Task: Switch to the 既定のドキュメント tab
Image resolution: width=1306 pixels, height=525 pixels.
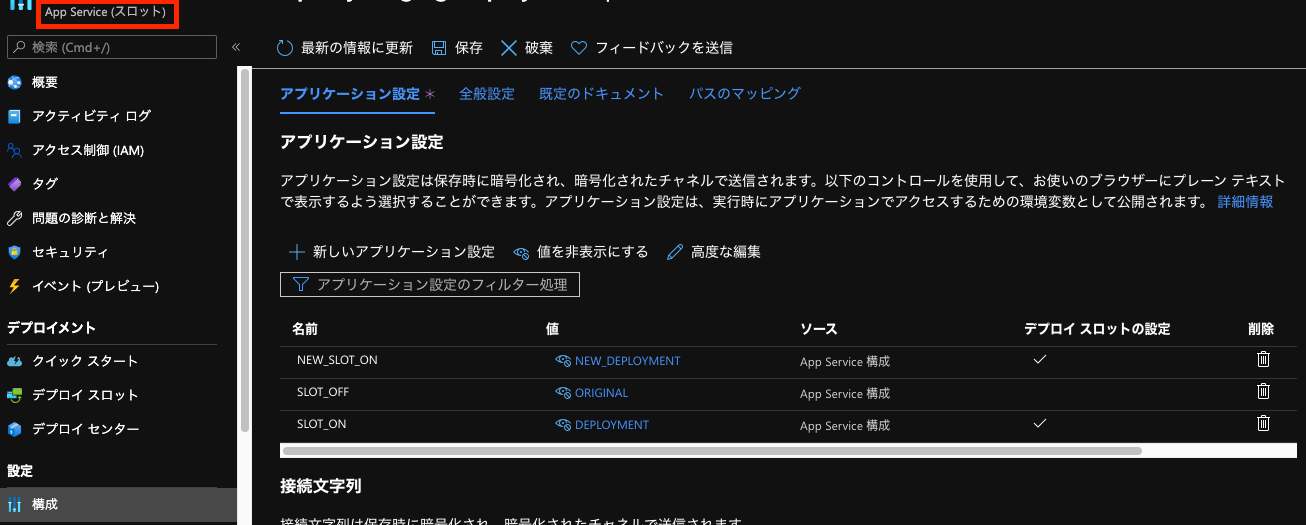Action: tap(601, 93)
